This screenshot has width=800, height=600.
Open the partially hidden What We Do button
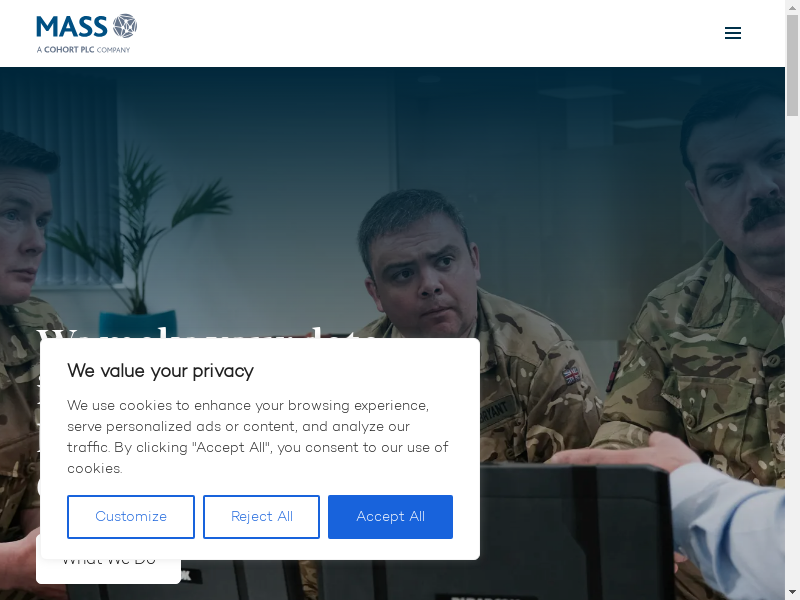tap(108, 570)
